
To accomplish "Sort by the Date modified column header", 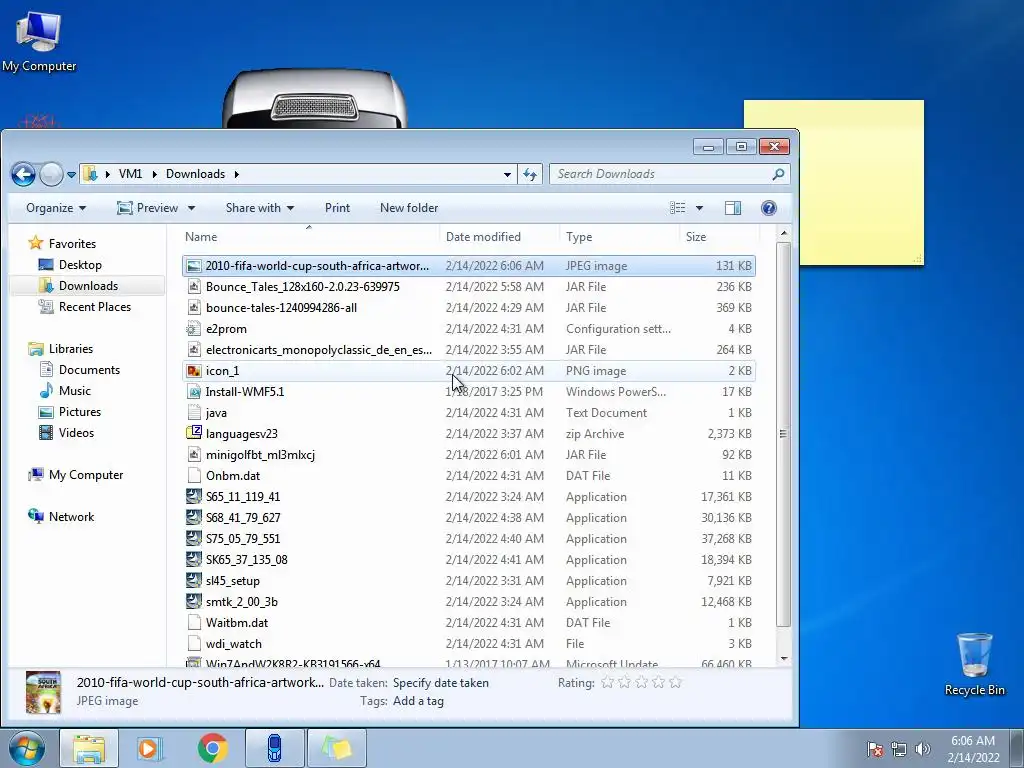I will 500,236.
